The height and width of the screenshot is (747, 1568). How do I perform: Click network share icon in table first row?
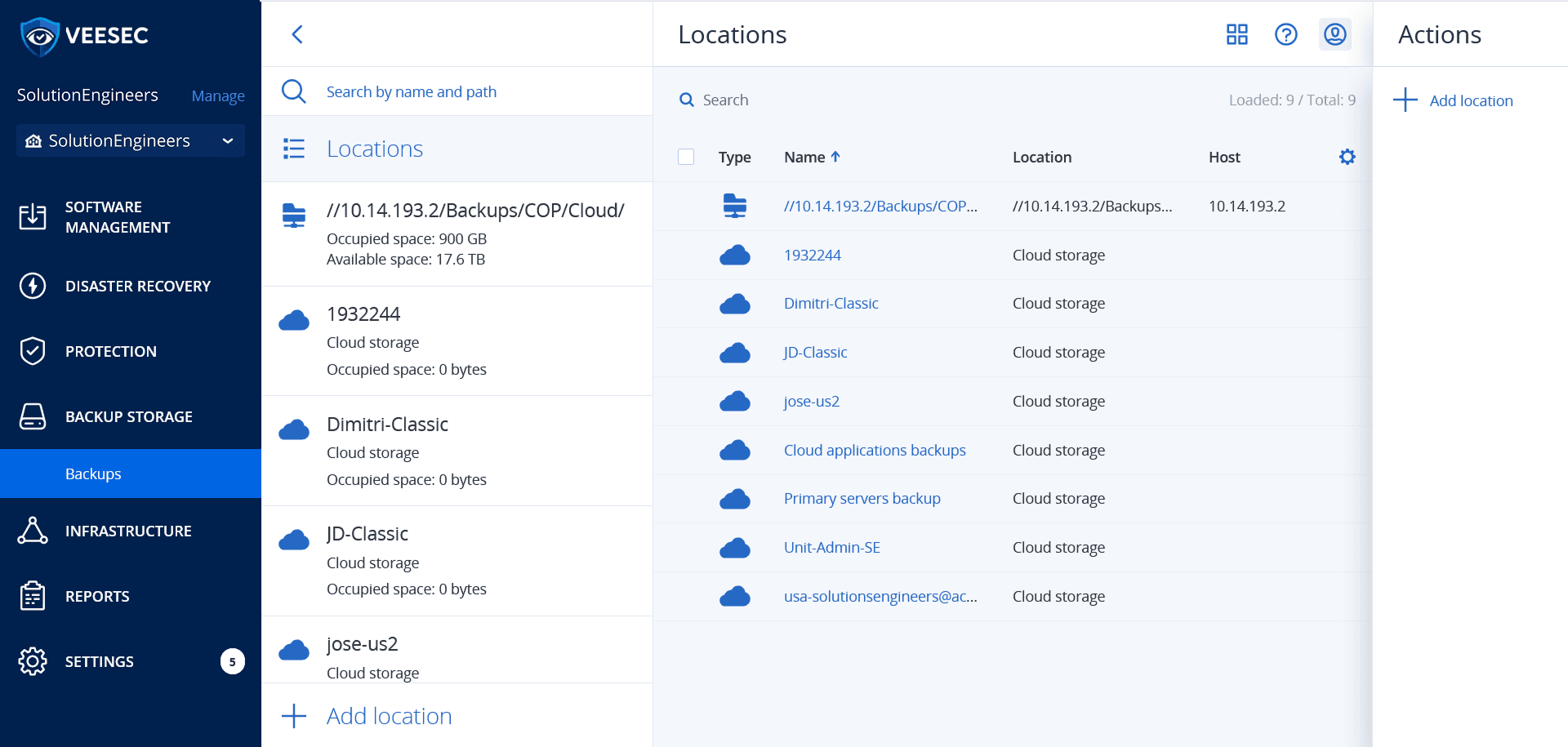click(x=735, y=206)
